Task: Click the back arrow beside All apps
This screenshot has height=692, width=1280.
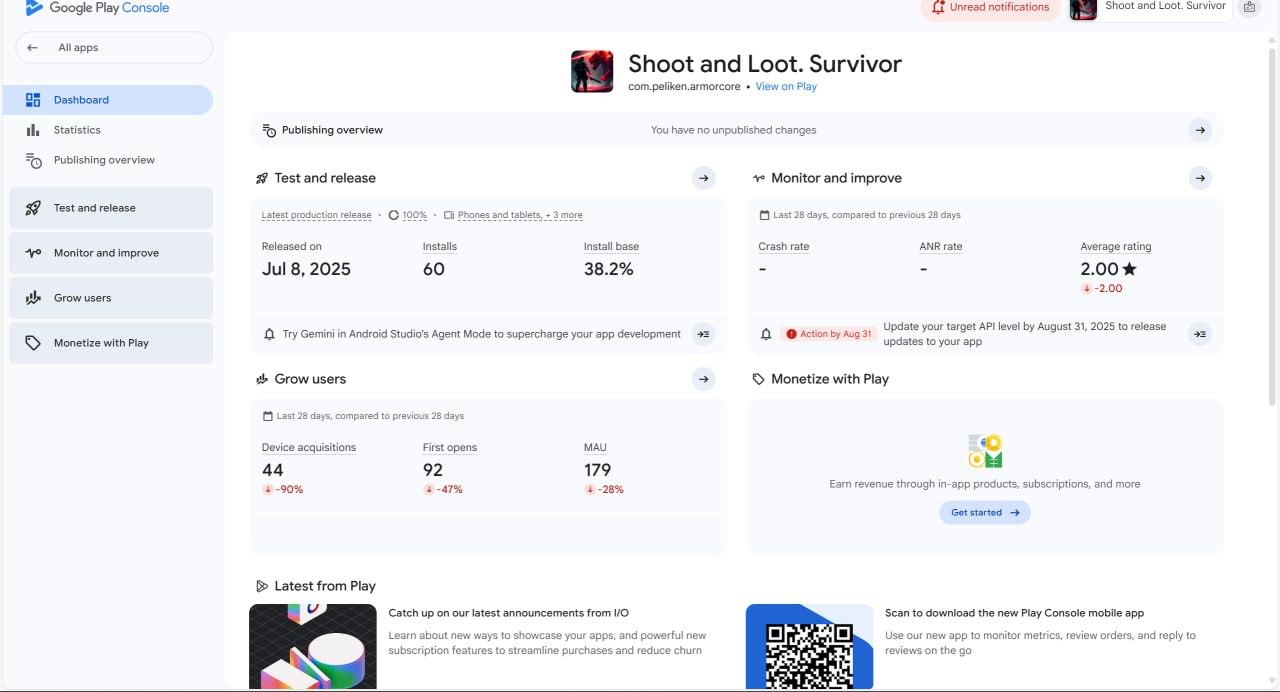Action: (32, 47)
